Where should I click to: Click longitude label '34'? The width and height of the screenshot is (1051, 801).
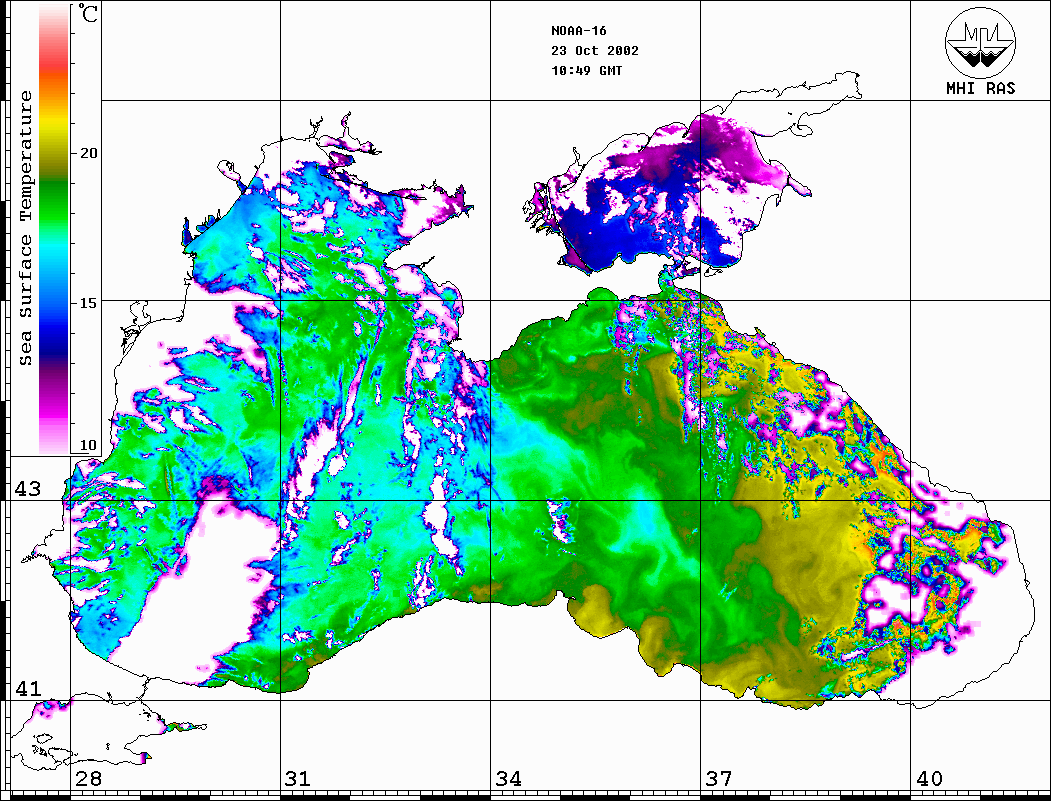point(508,778)
